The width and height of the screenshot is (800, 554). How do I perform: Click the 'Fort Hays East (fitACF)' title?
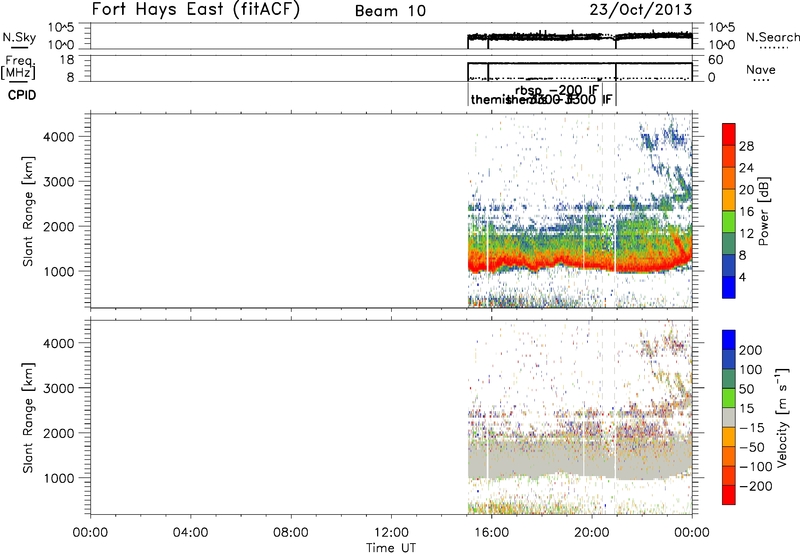point(195,9)
